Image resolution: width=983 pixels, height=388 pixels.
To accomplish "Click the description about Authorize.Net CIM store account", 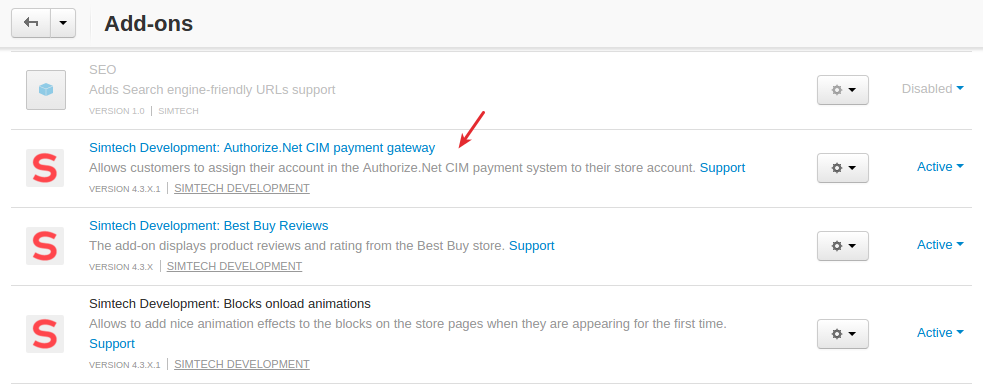I will (x=392, y=168).
